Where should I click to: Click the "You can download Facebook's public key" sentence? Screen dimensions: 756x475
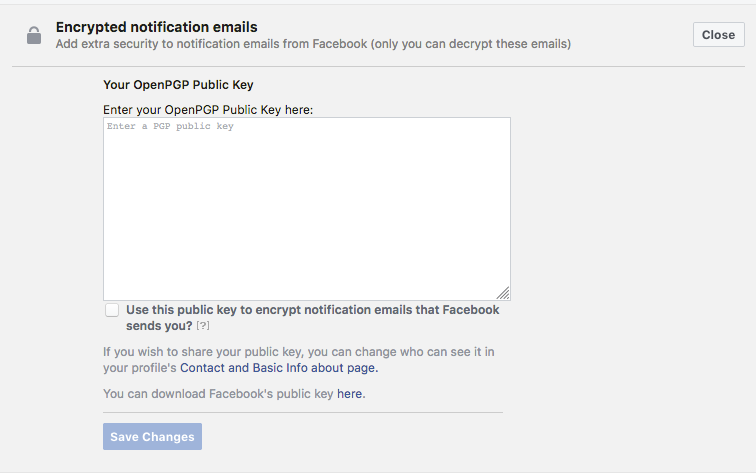pyautogui.click(x=234, y=394)
